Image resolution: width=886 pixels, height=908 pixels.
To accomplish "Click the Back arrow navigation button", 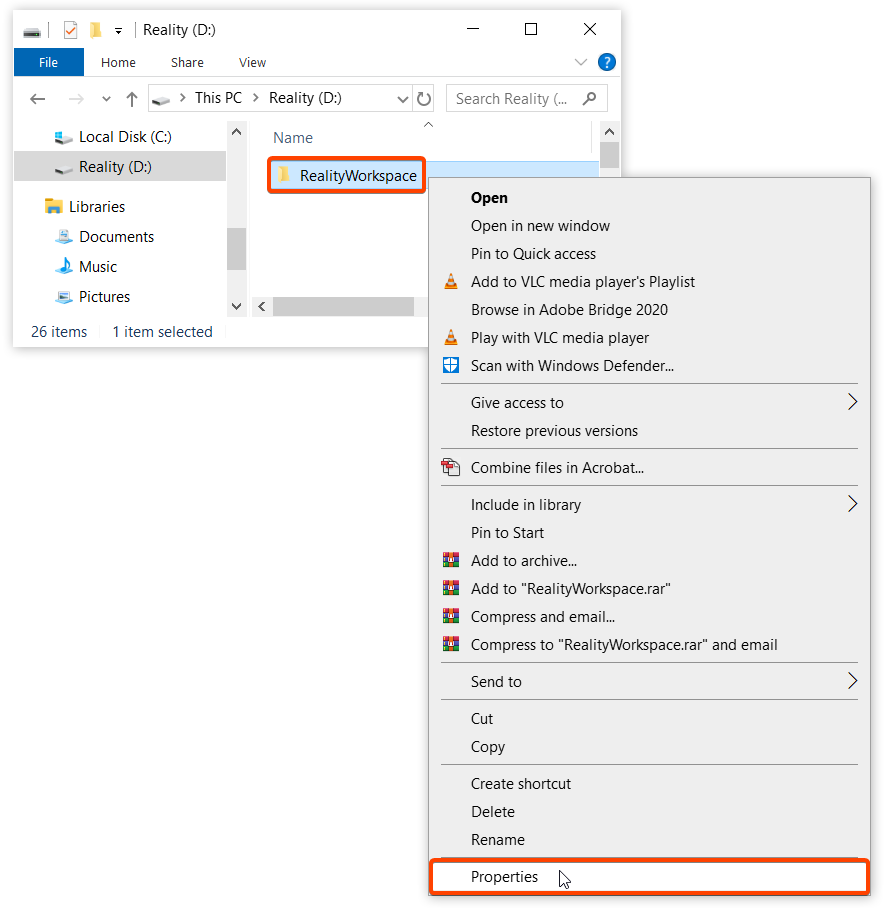I will [38, 98].
